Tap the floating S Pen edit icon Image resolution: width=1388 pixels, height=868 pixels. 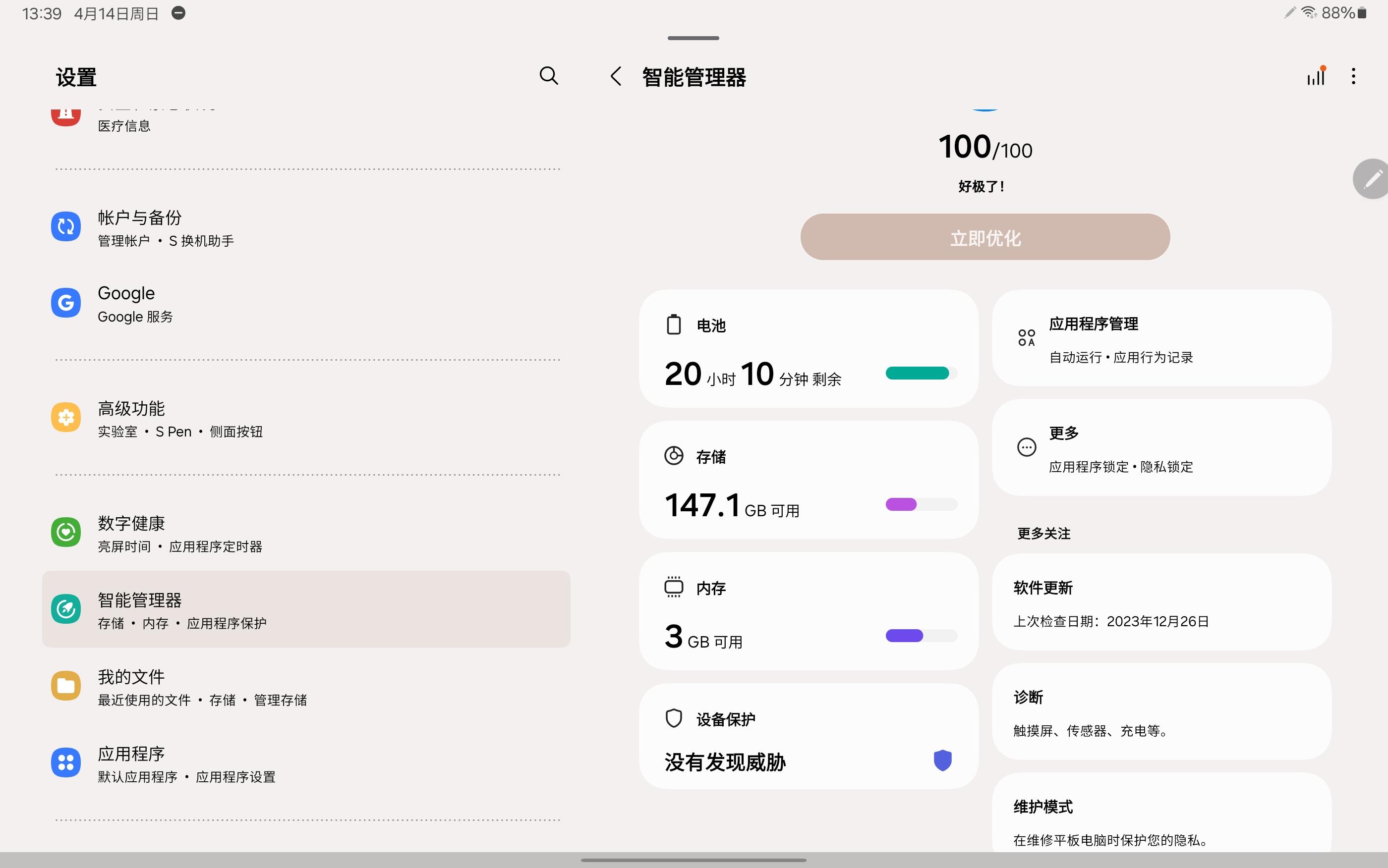click(x=1373, y=179)
